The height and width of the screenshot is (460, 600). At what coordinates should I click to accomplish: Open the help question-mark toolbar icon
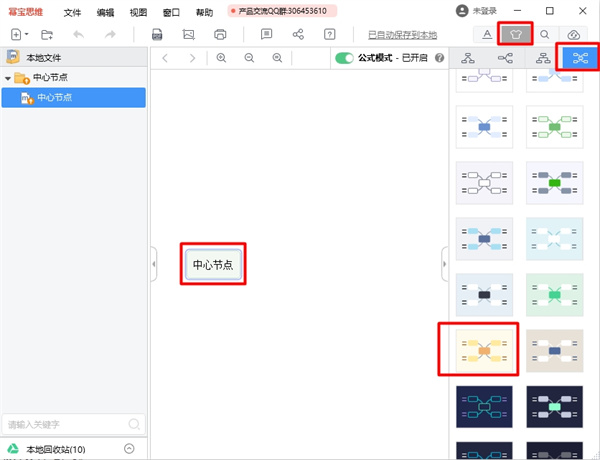click(330, 34)
